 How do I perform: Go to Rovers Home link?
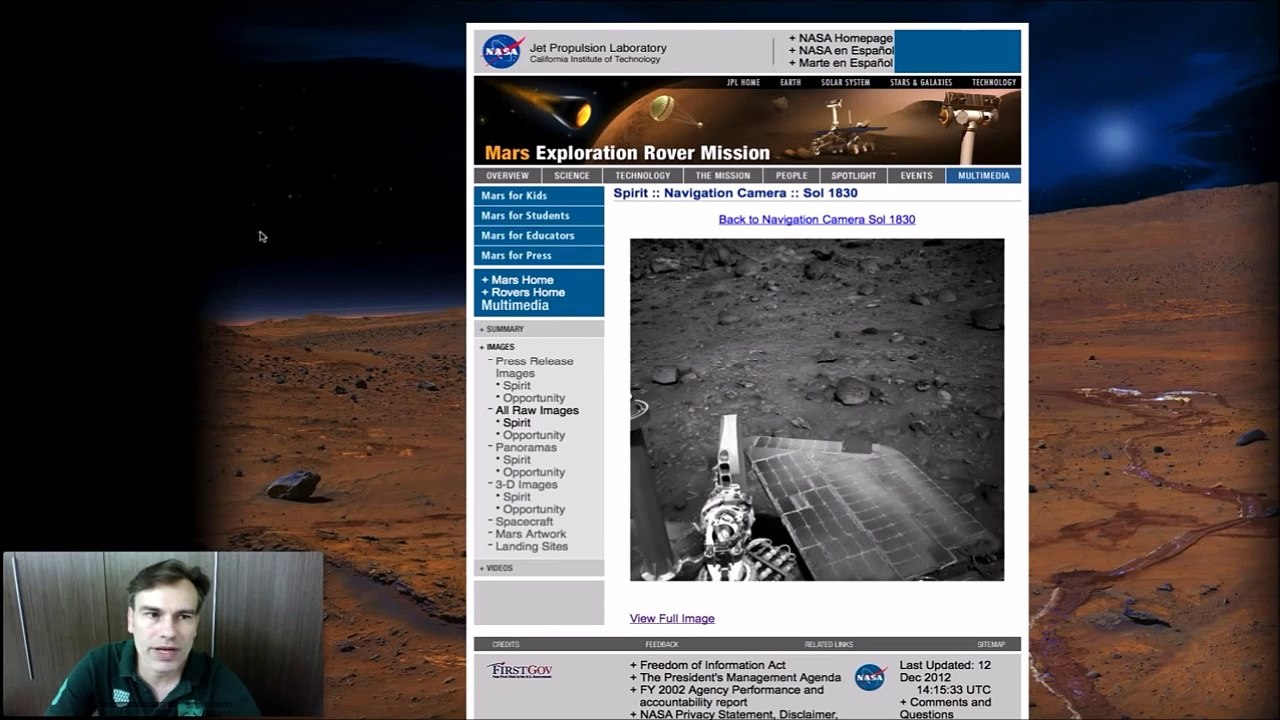pyautogui.click(x=523, y=292)
